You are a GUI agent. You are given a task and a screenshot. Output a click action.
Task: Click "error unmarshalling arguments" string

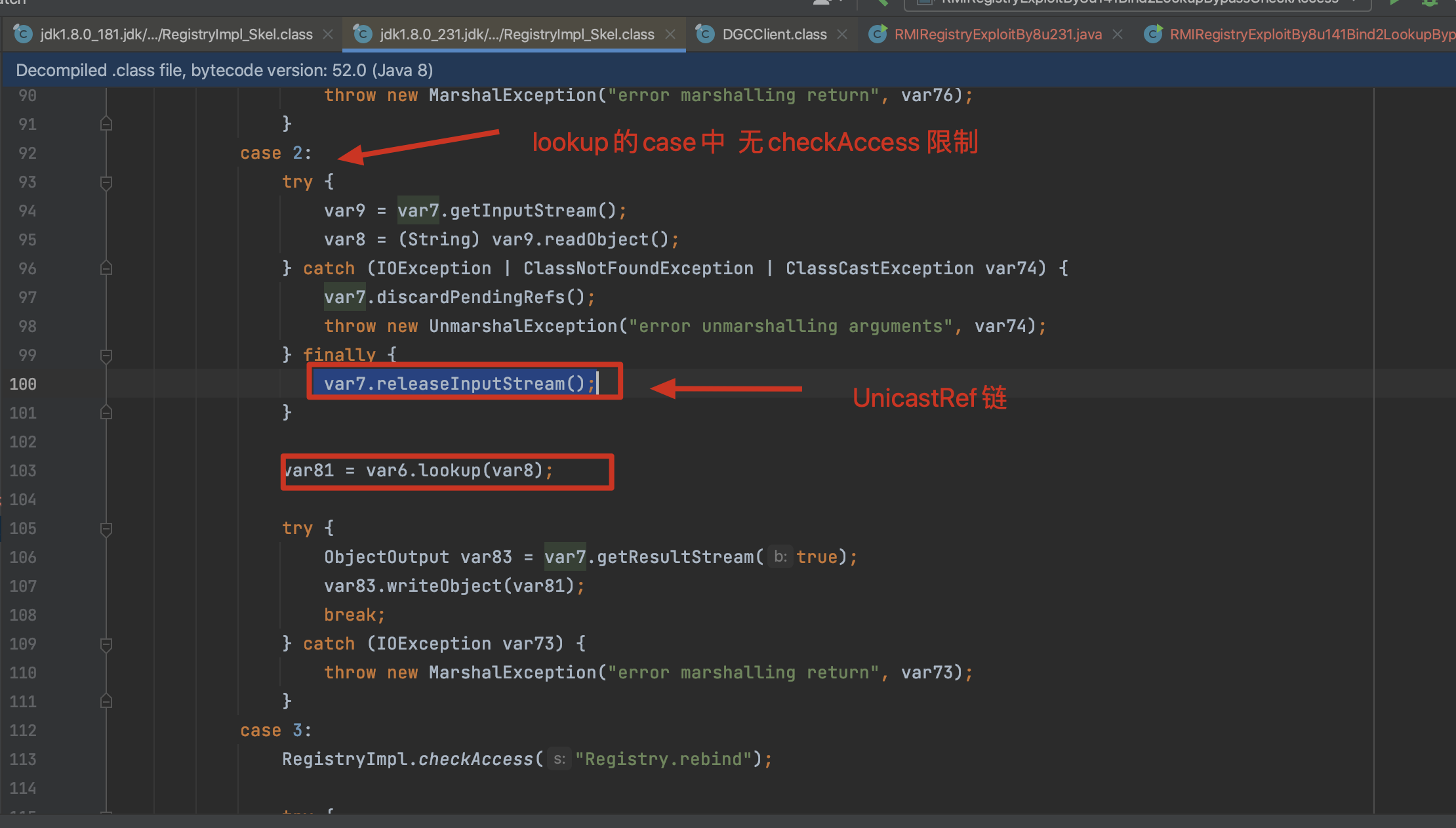[x=790, y=326]
